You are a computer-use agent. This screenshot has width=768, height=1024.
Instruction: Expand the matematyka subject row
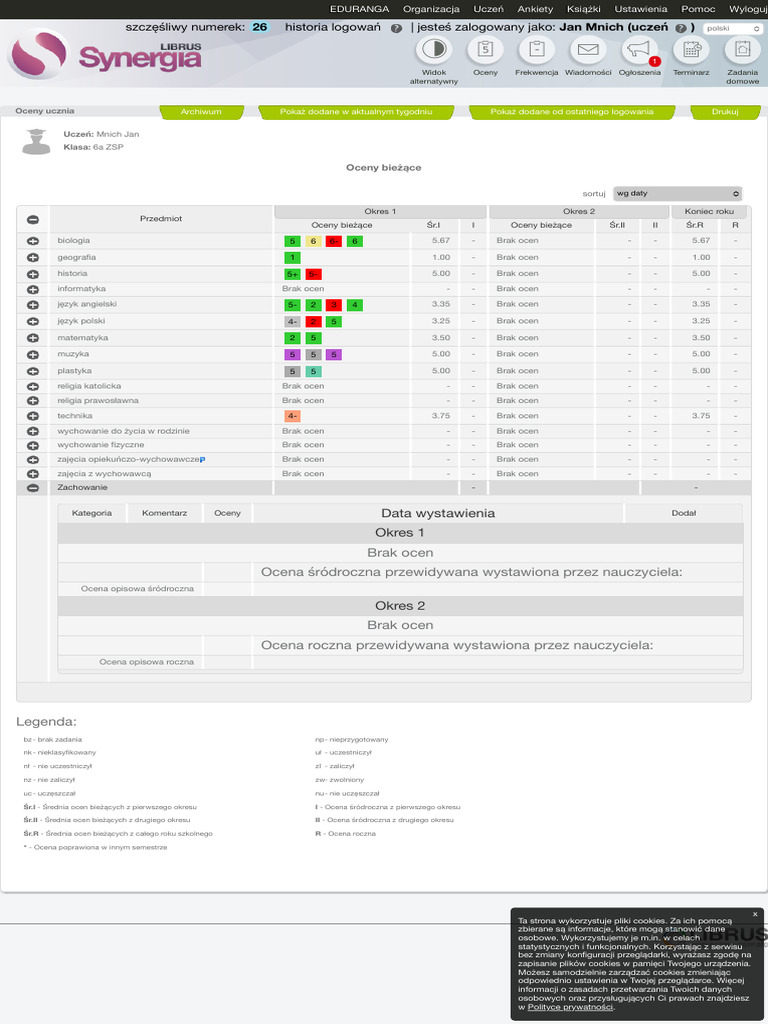click(x=33, y=338)
